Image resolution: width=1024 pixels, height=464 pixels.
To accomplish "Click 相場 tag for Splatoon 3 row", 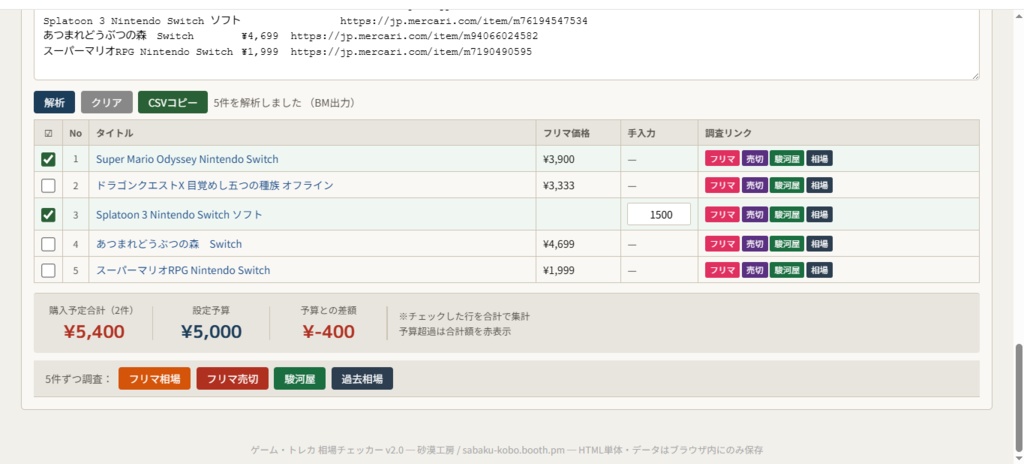I will (x=819, y=214).
